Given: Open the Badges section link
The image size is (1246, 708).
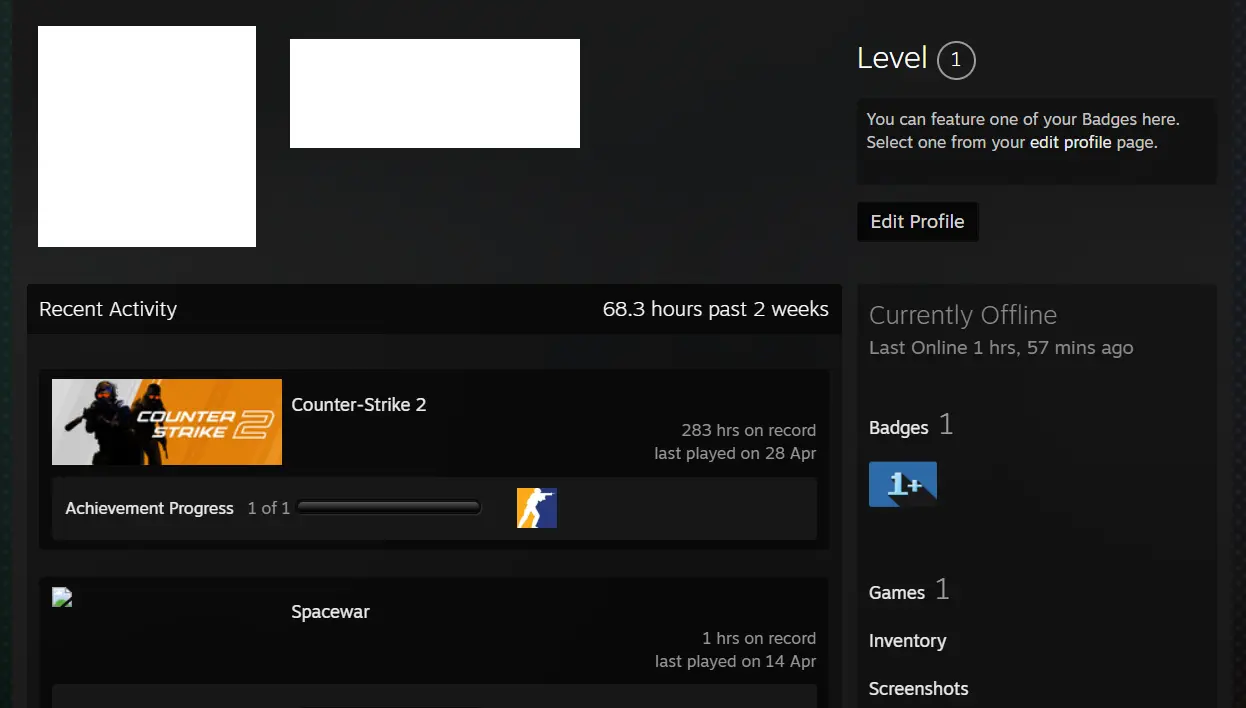Looking at the screenshot, I should [899, 428].
